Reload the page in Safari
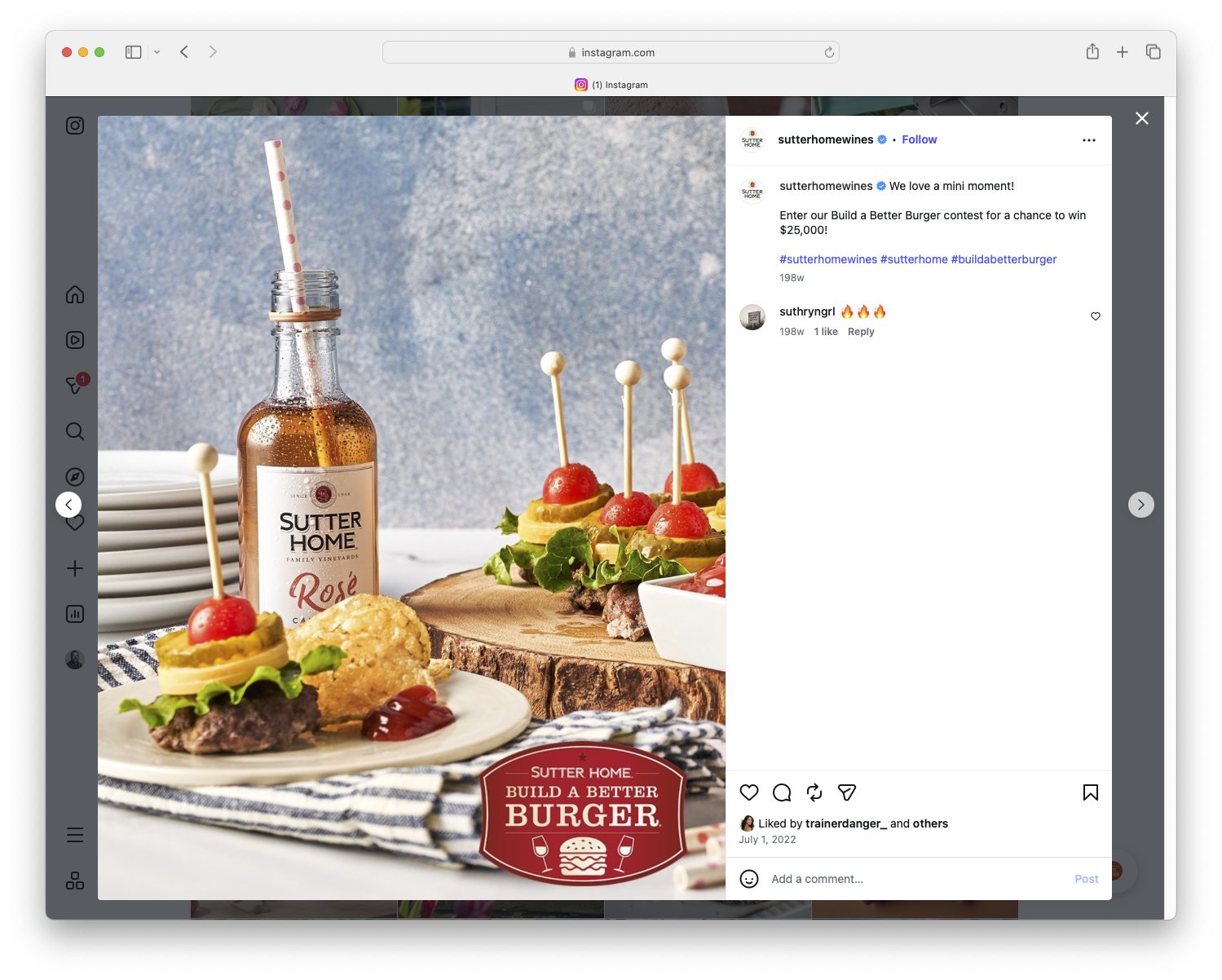Viewport: 1222px width, 980px height. (x=829, y=52)
